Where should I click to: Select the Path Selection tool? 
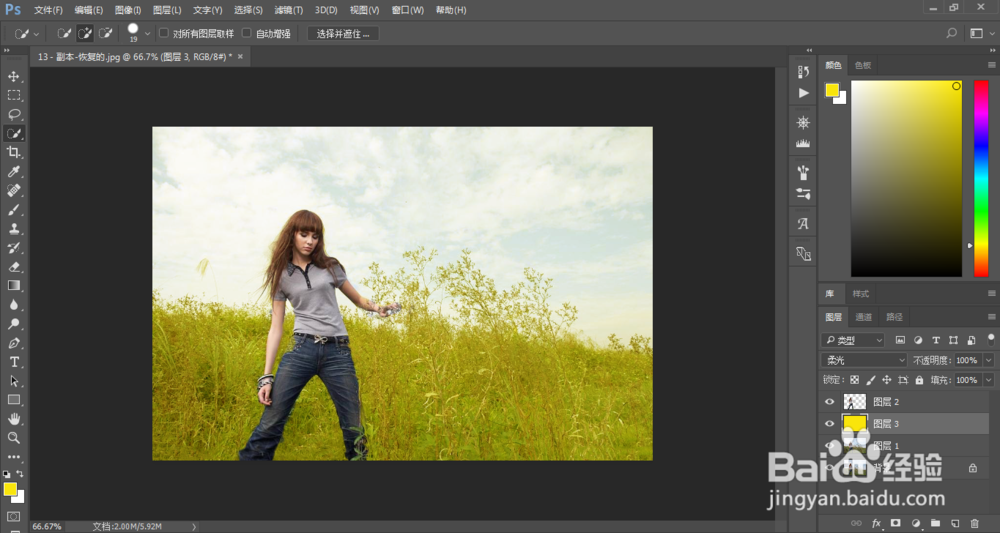tap(13, 381)
